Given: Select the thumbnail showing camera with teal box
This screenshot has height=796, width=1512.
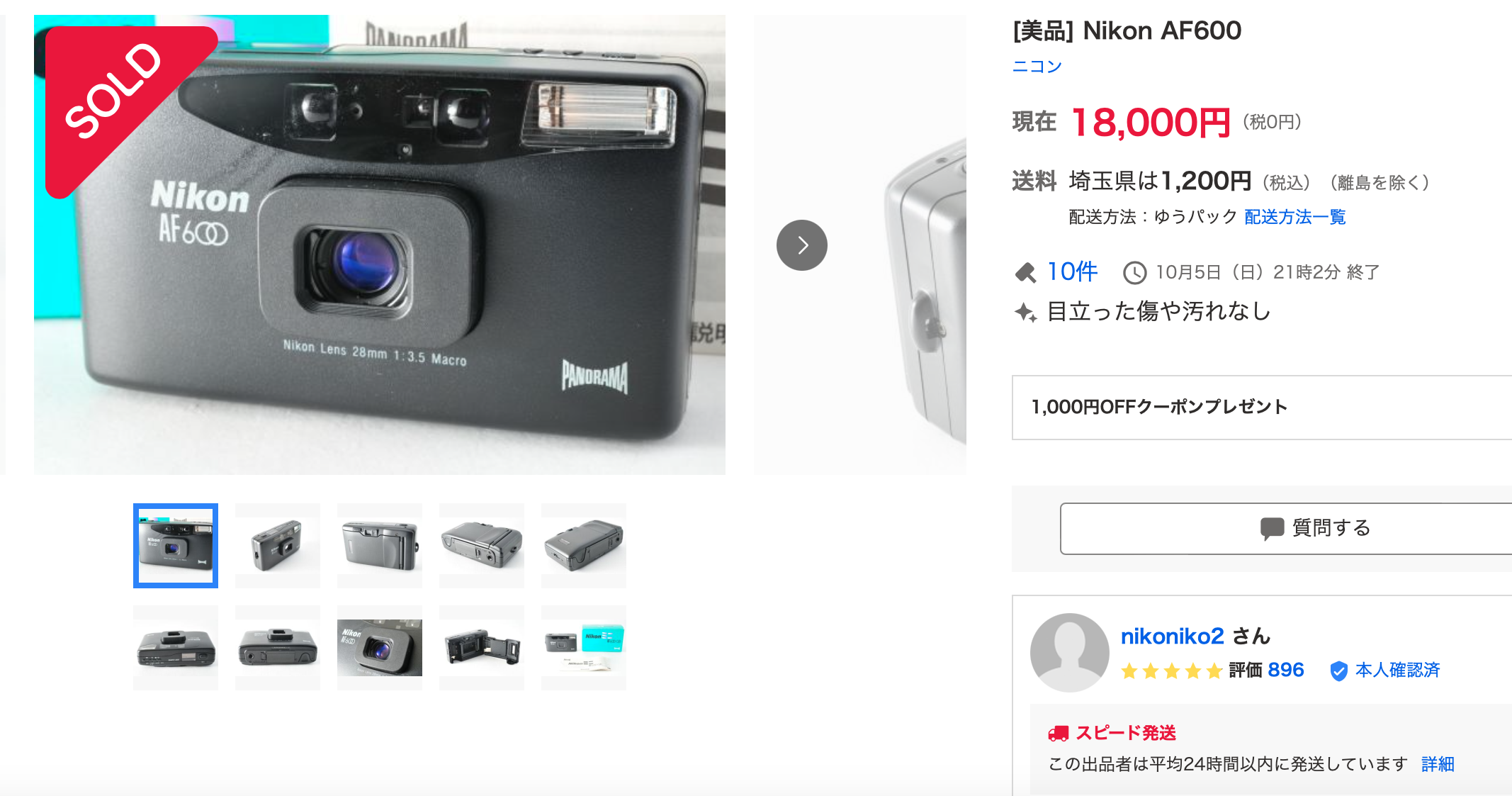Looking at the screenshot, I should click(584, 648).
